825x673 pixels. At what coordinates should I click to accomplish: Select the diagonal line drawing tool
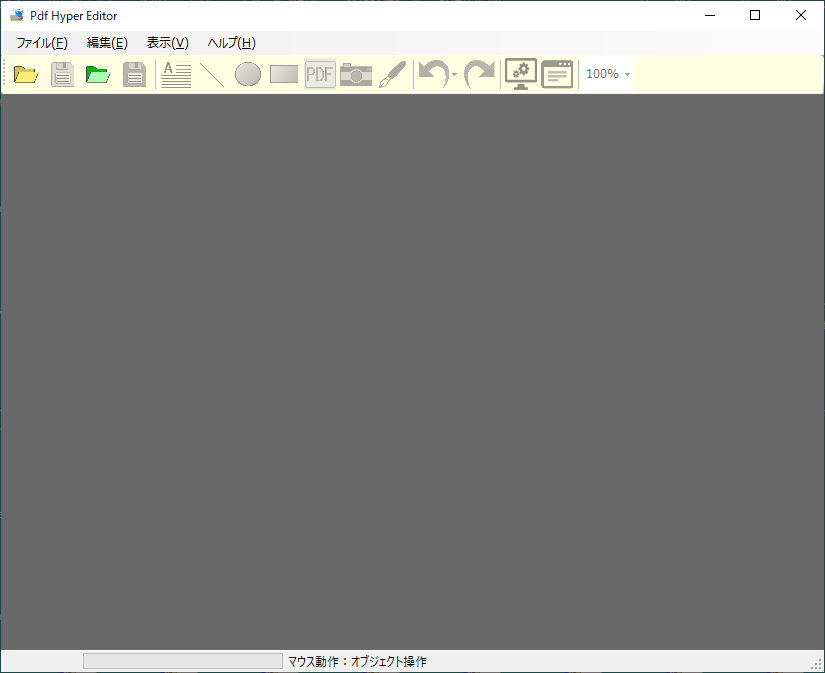coord(212,74)
